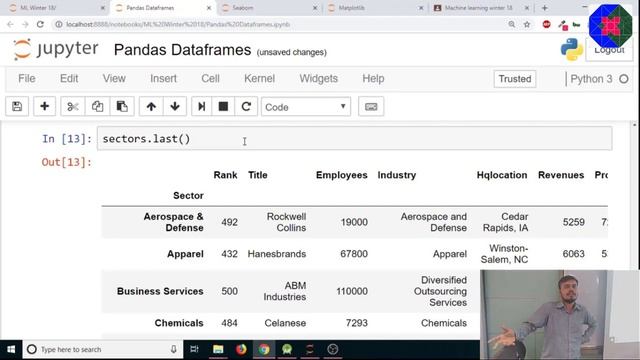
Task: Reload the browser page
Action: point(40,24)
